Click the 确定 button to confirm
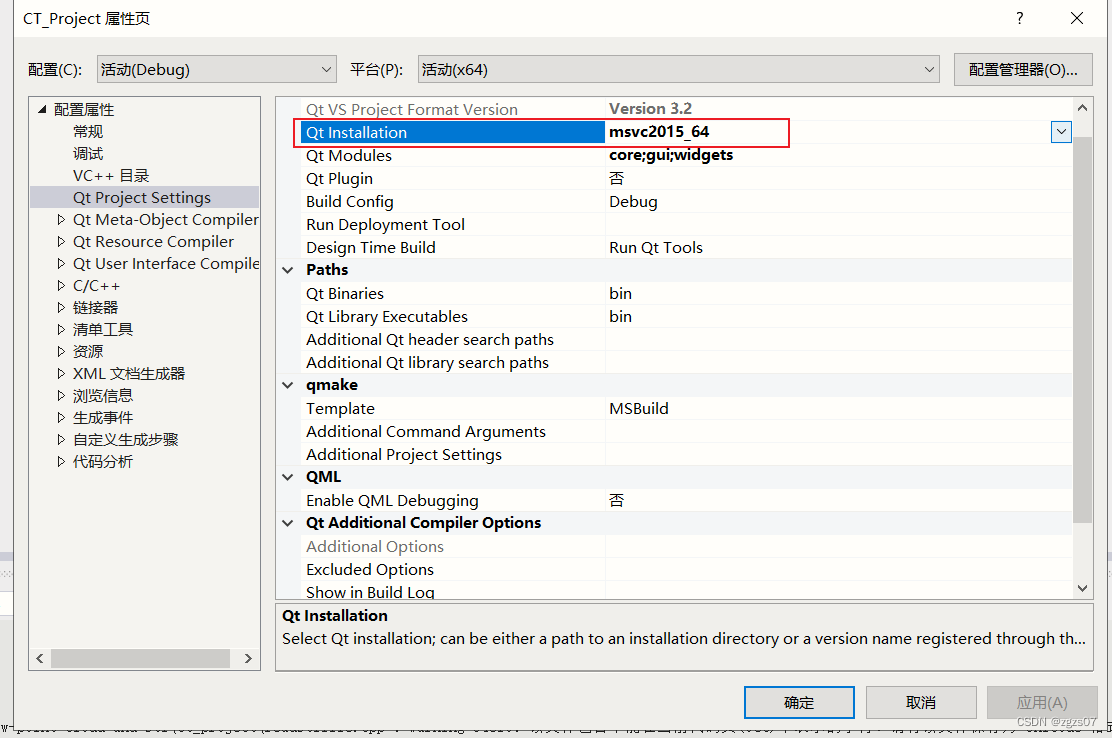The image size is (1112, 738). coord(798,702)
